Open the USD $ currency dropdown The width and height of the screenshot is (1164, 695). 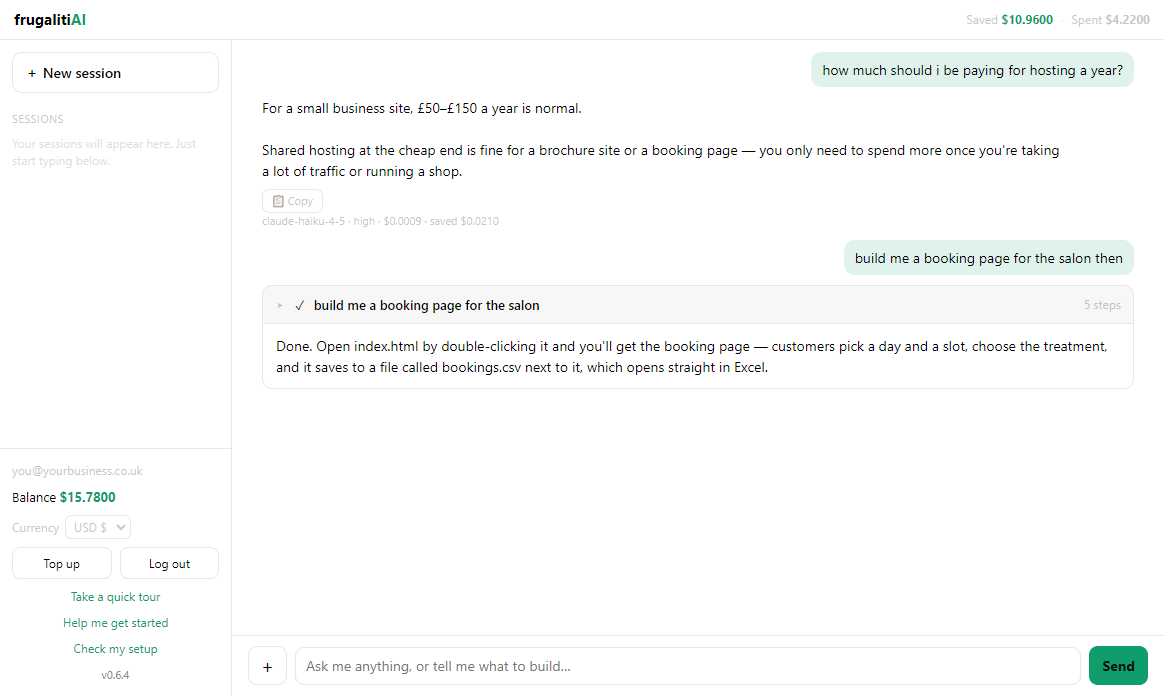tap(98, 527)
